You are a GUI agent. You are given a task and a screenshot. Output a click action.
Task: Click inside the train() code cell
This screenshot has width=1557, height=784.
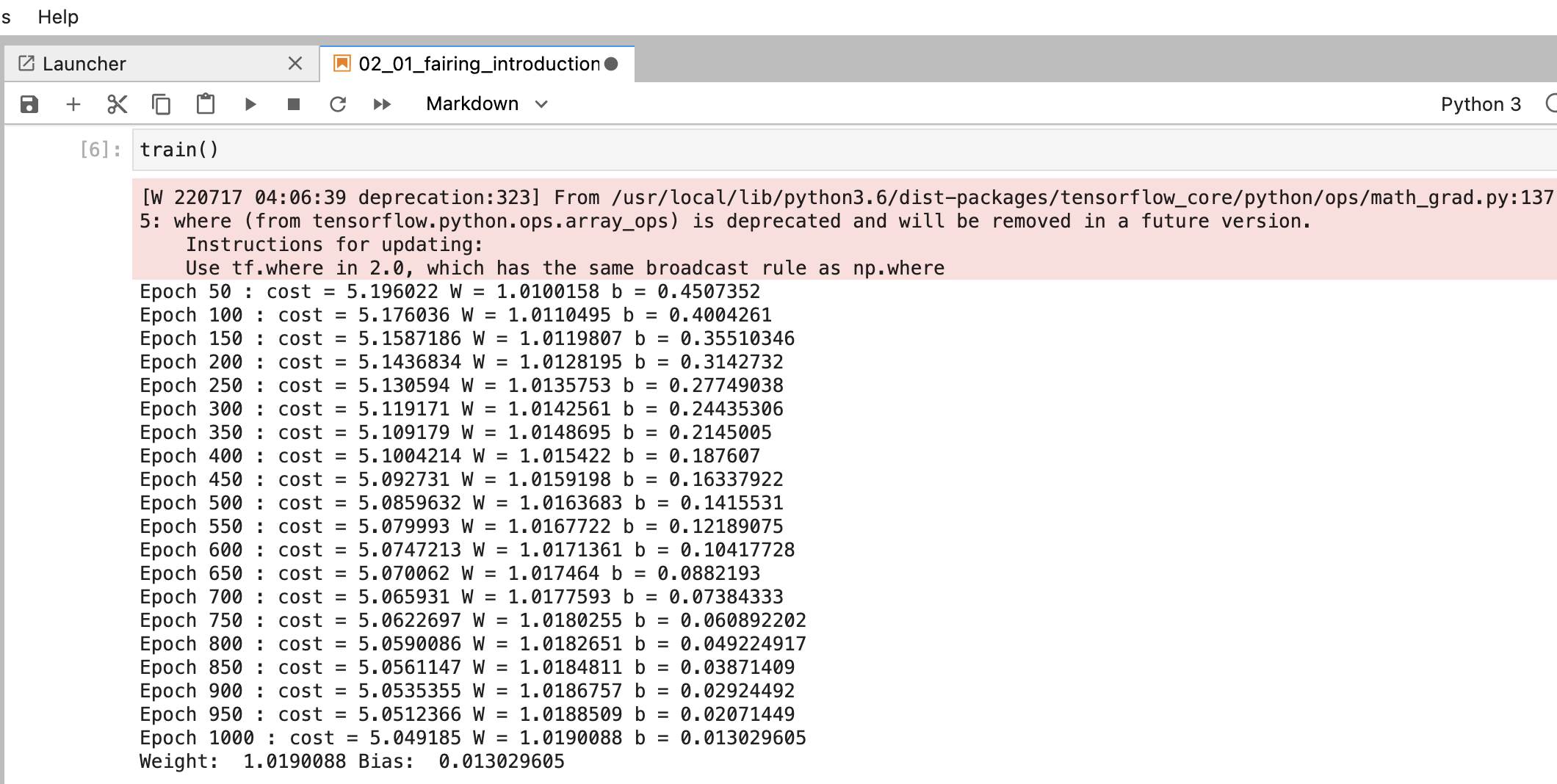[x=845, y=150]
